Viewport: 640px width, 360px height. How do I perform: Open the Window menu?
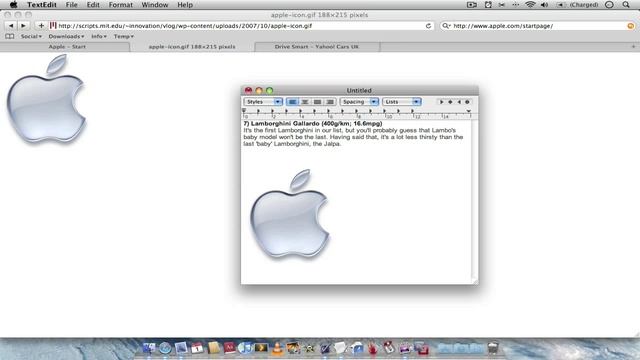tap(155, 5)
